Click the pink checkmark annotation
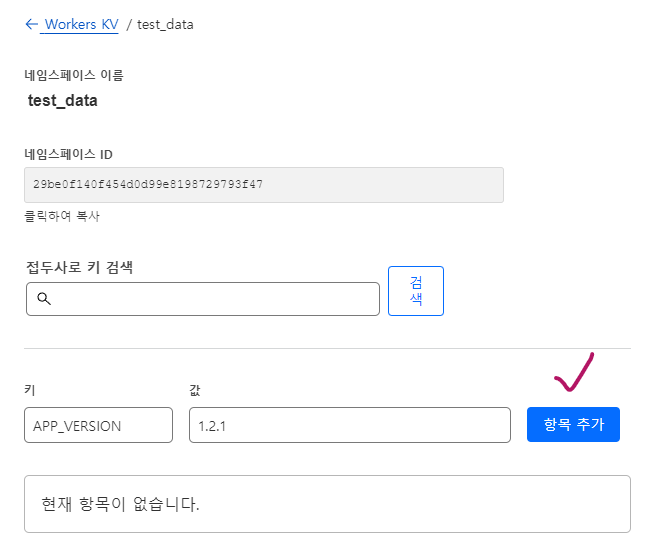Viewport: 648px width, 548px height. pos(574,373)
